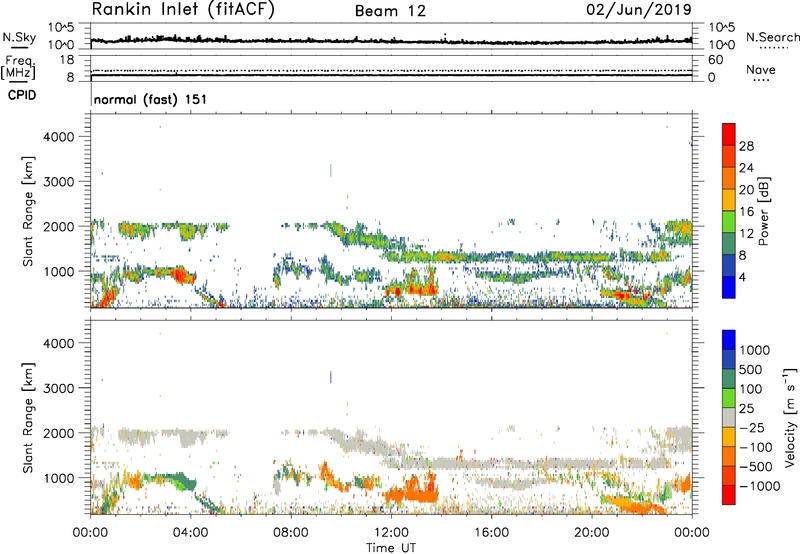
Task: Click the '16' power colorbar label
Action: coord(746,212)
